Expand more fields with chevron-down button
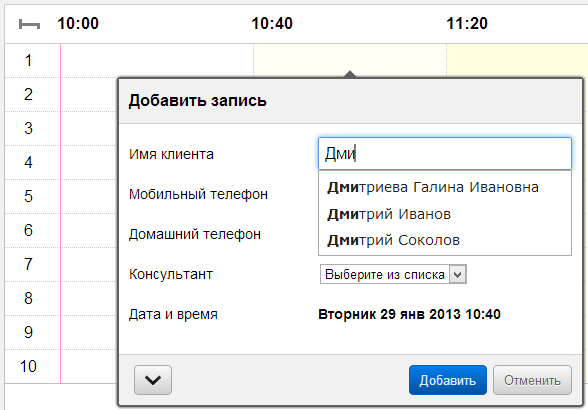588x410 pixels. pos(153,380)
